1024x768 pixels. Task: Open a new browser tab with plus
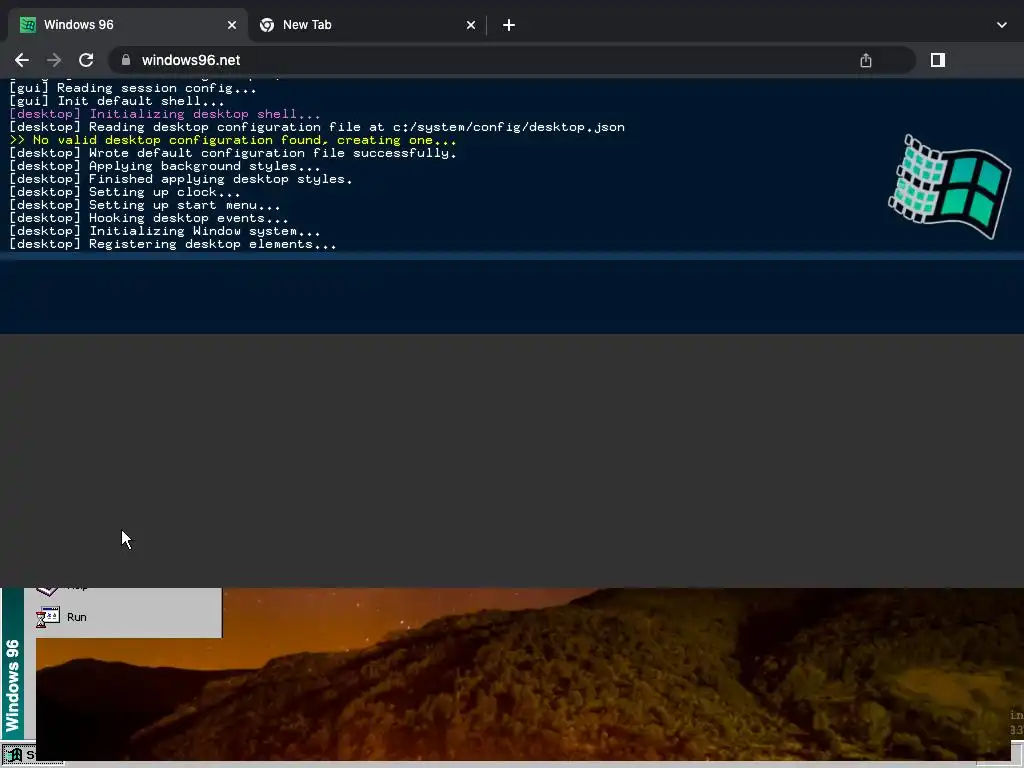[x=509, y=25]
